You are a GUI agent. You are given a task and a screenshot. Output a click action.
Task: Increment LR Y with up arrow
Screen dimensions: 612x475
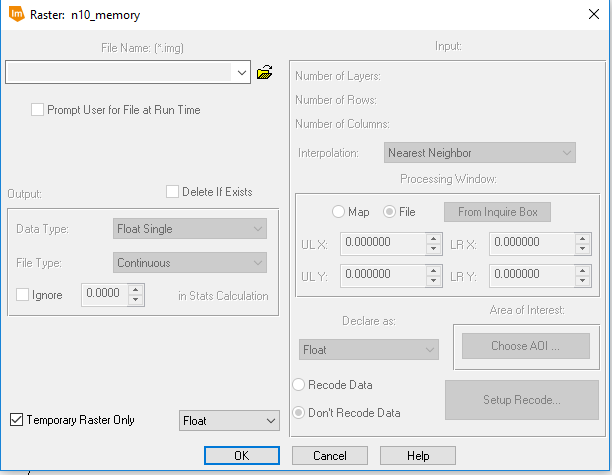(582, 271)
